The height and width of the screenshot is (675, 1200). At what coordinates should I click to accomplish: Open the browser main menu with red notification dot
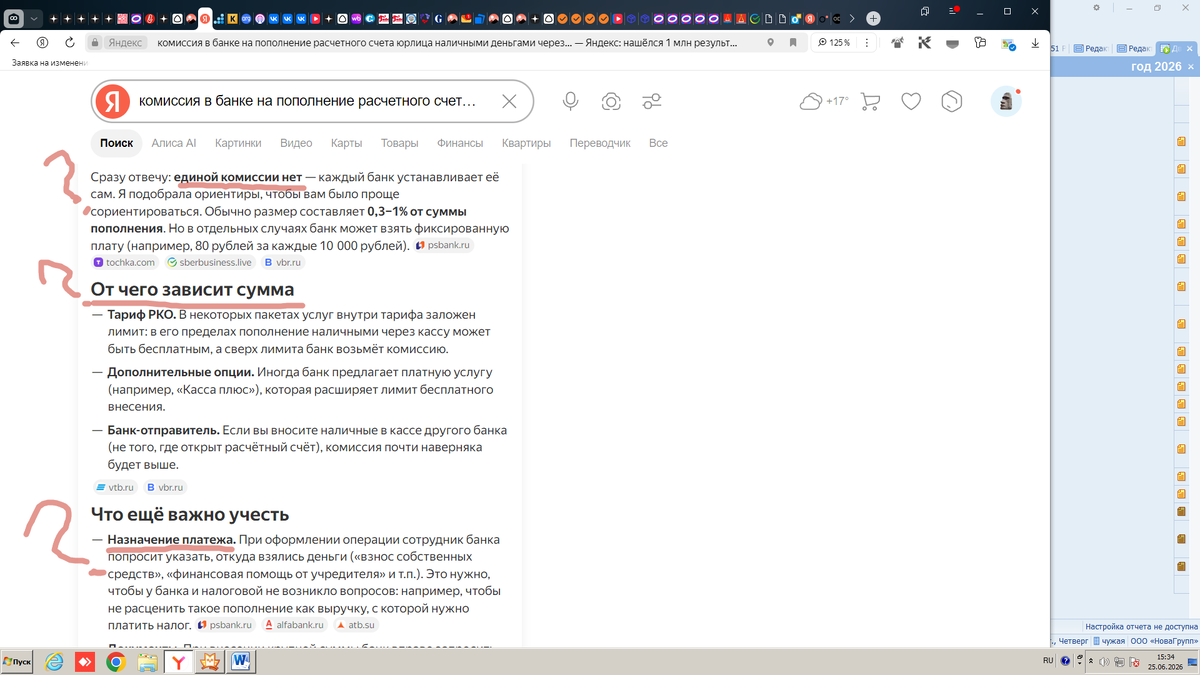[x=951, y=12]
